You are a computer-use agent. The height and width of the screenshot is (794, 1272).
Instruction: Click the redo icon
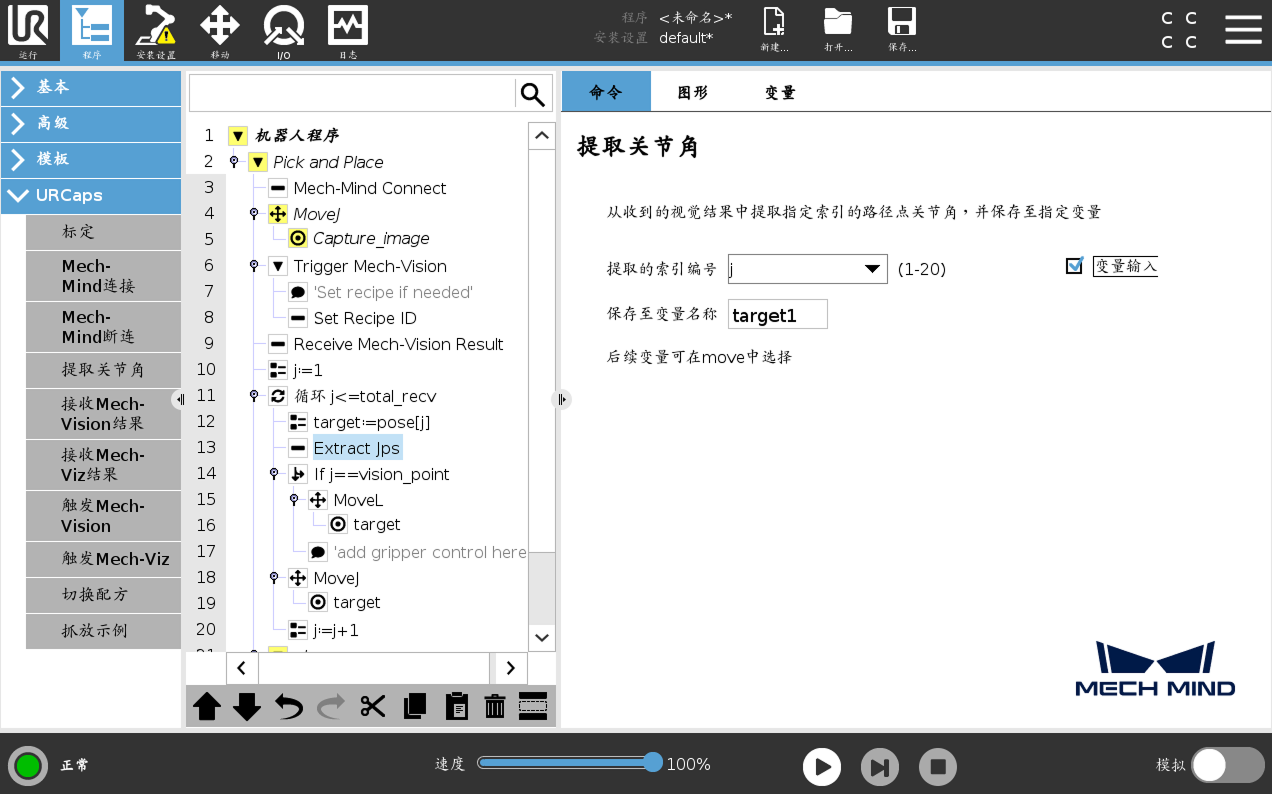[330, 706]
